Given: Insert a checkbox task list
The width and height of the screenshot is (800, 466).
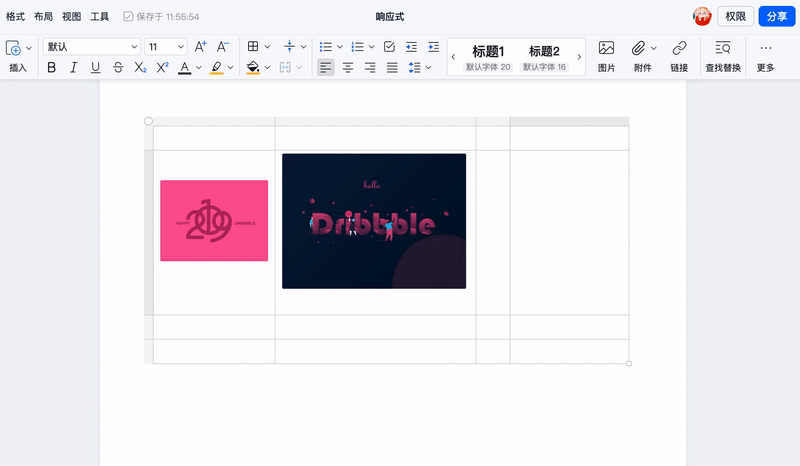Looking at the screenshot, I should click(389, 47).
